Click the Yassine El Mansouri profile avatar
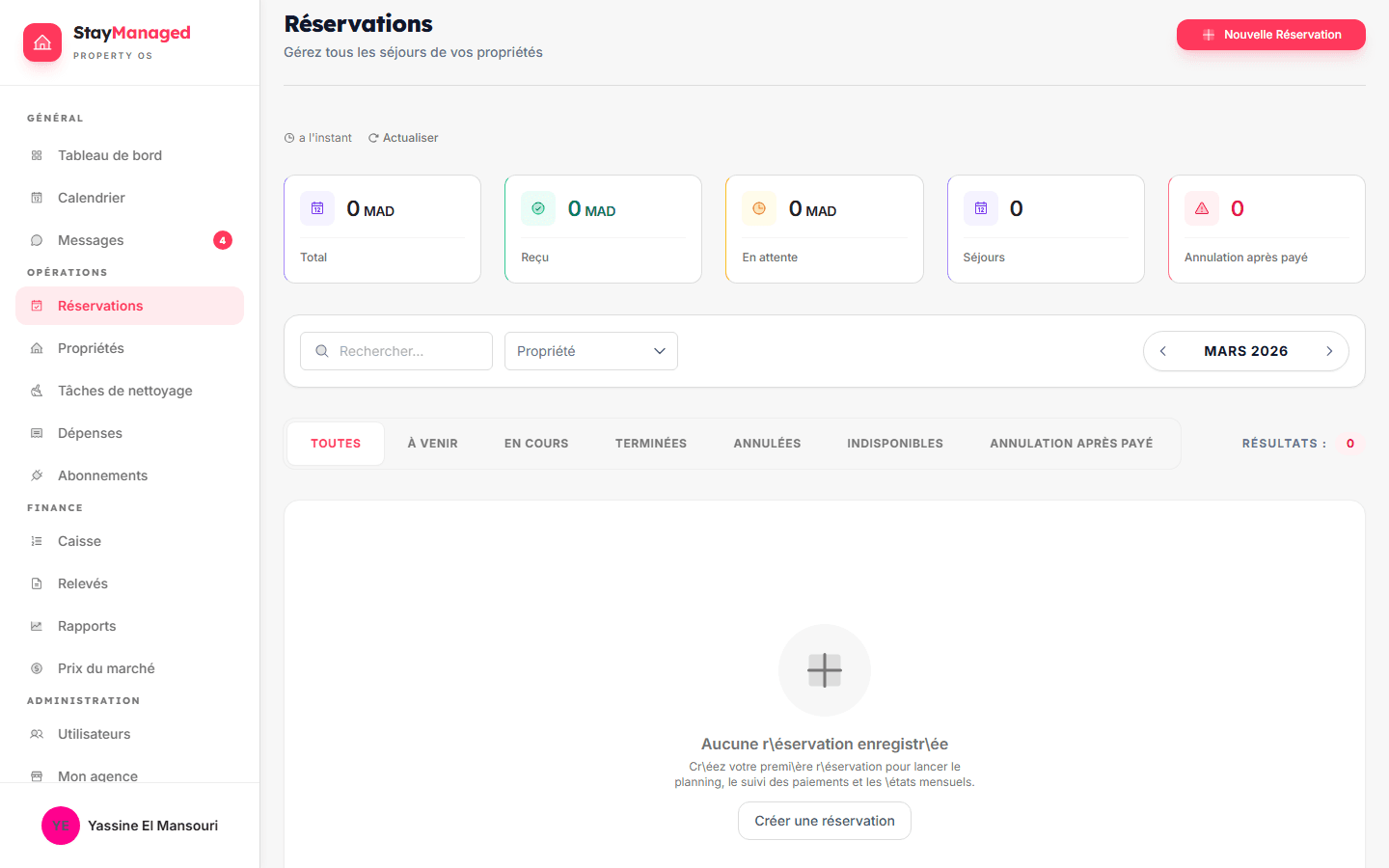Image resolution: width=1389 pixels, height=868 pixels. click(61, 826)
